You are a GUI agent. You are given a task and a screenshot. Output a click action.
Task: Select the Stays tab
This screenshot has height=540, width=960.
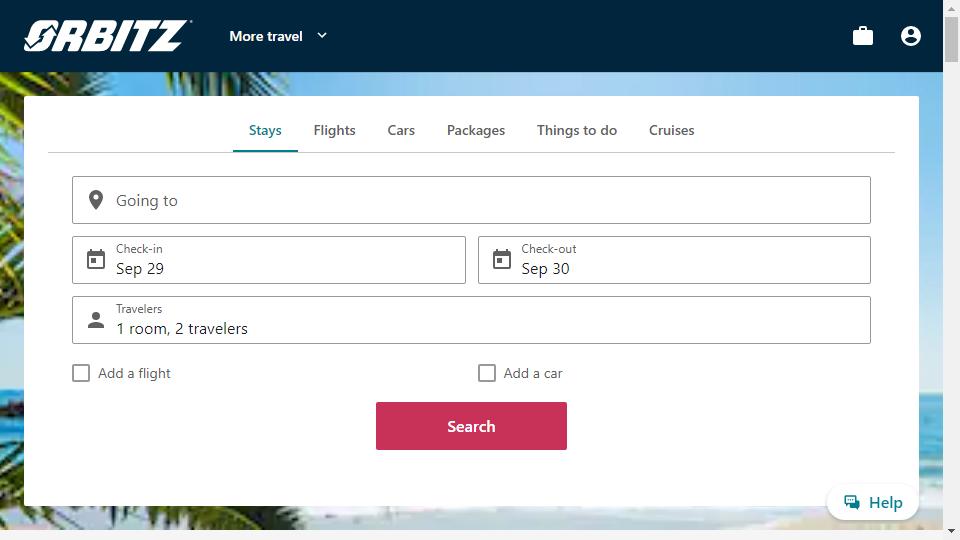tap(265, 130)
